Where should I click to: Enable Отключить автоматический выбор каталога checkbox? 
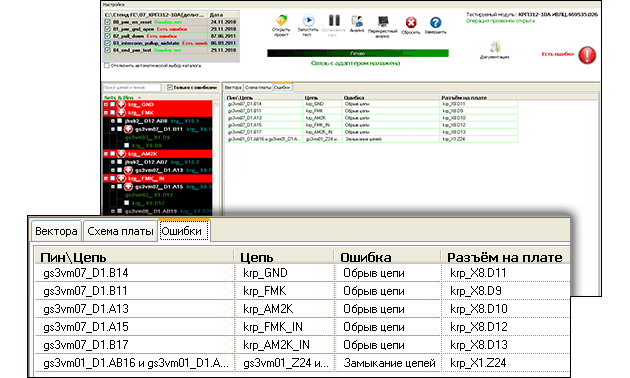(x=106, y=65)
